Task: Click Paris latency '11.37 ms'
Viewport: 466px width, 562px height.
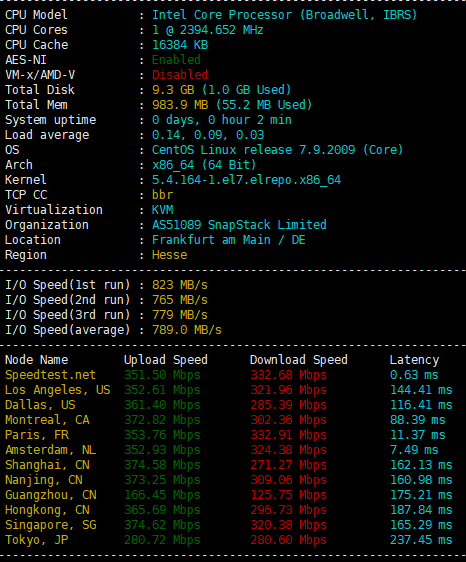Action: click(418, 435)
